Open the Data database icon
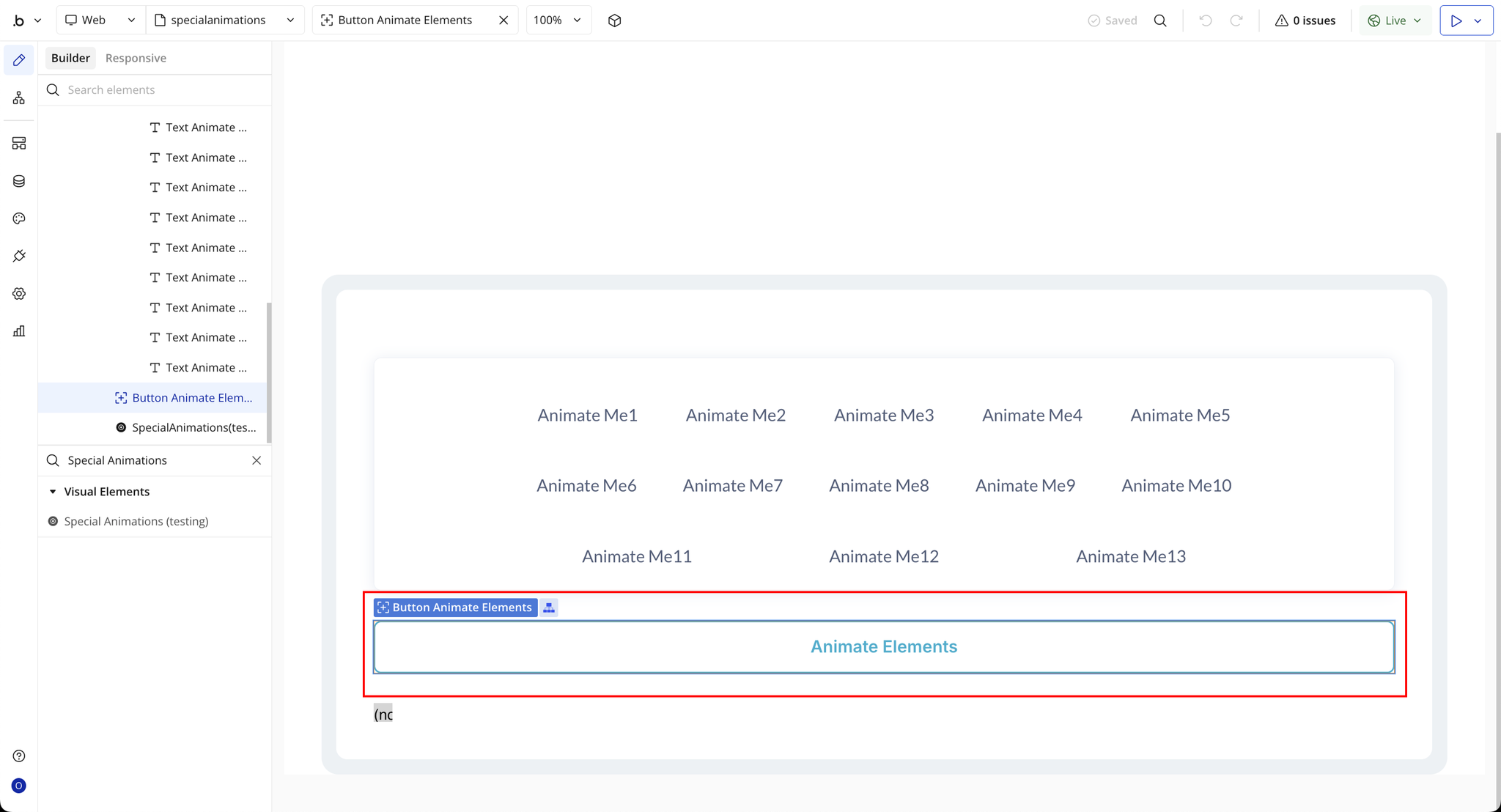 [x=19, y=181]
